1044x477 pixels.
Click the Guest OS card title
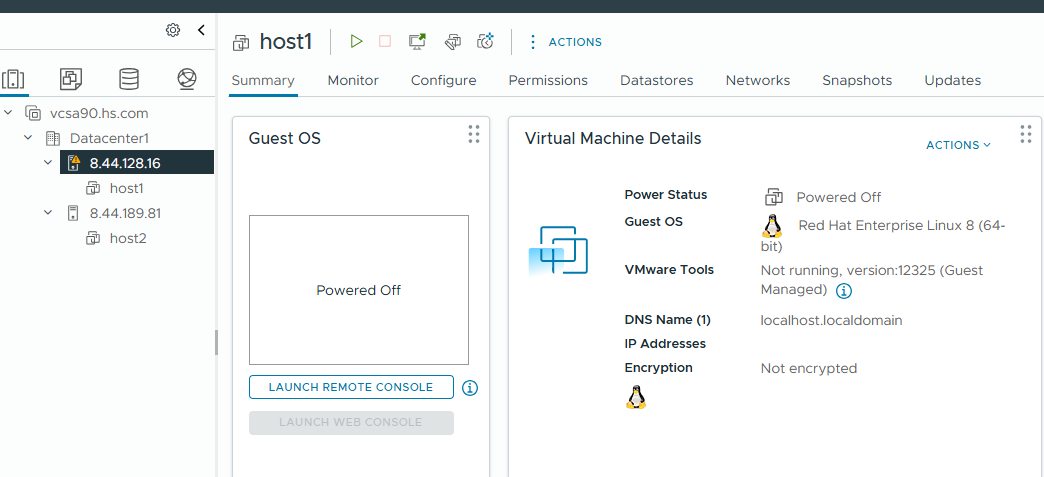coord(284,139)
